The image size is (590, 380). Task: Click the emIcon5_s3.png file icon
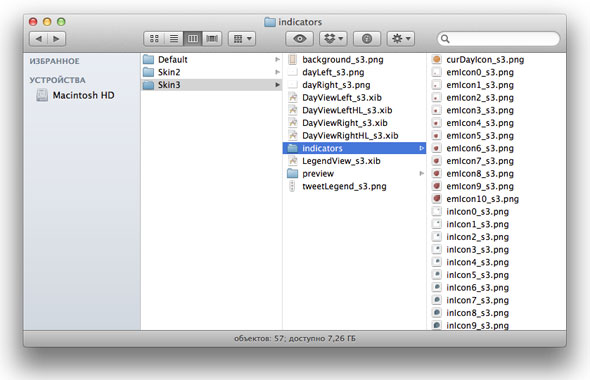(436, 135)
